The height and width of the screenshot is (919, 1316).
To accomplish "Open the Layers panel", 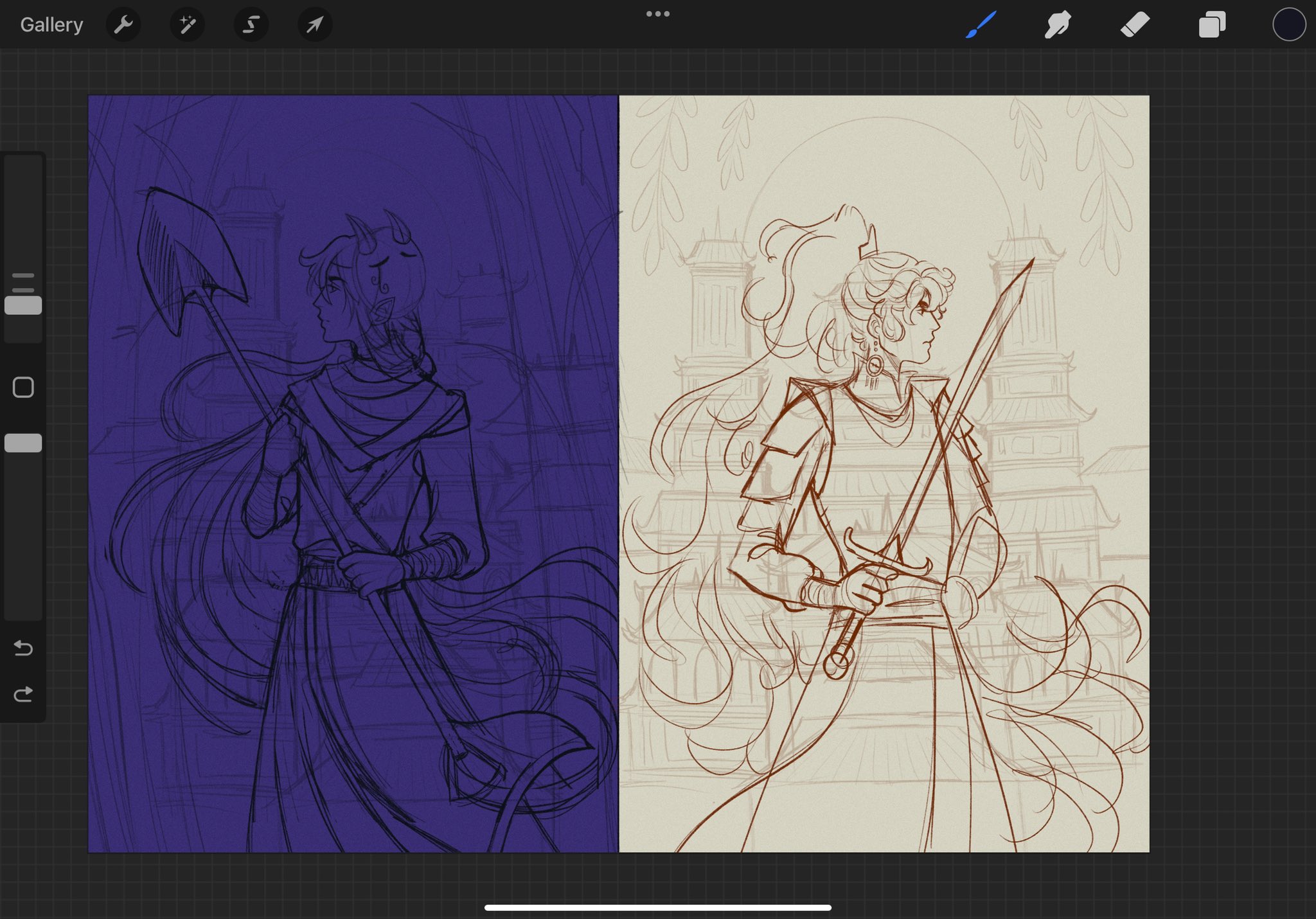I will tap(1212, 25).
